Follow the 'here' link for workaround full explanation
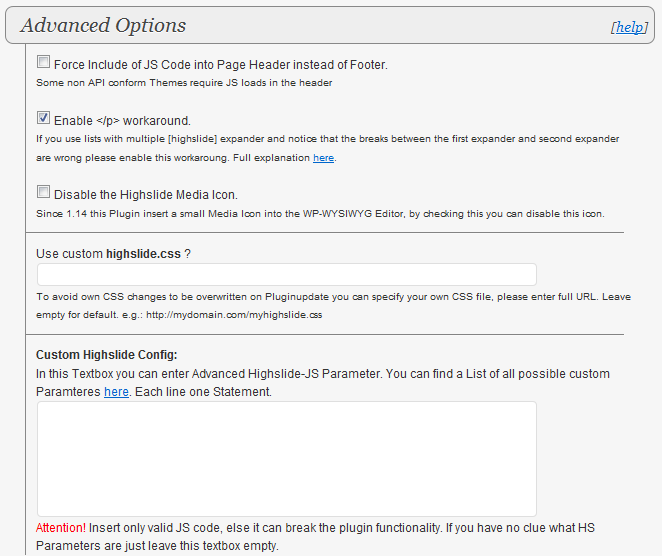 323,158
